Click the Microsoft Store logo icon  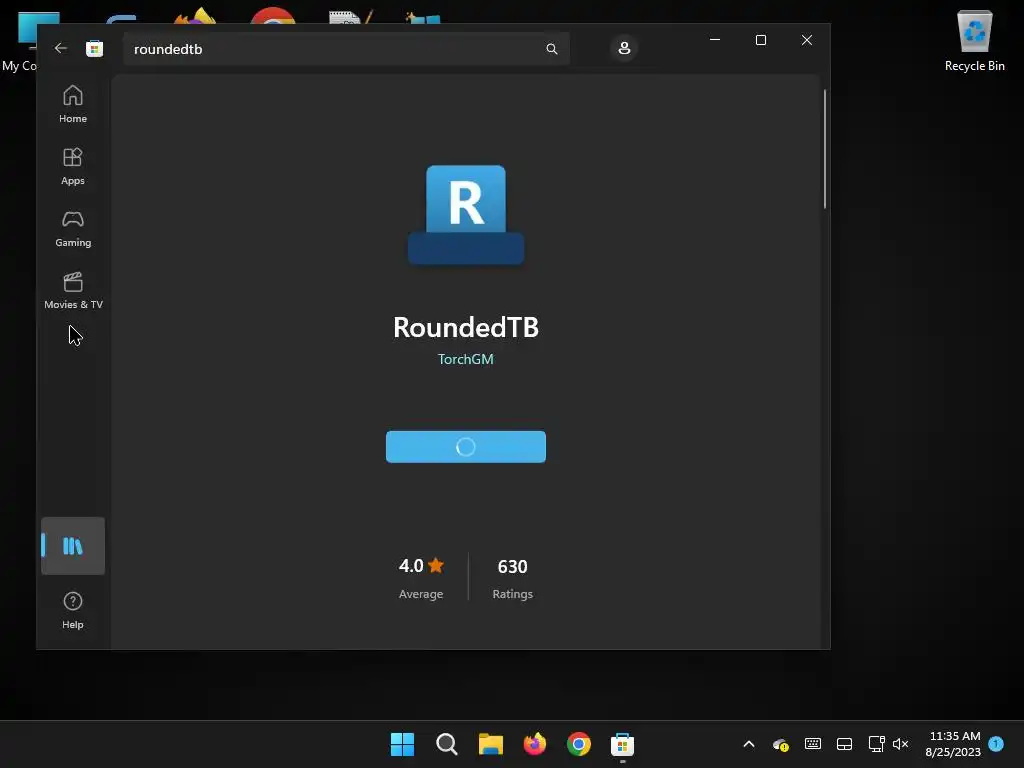coord(95,49)
